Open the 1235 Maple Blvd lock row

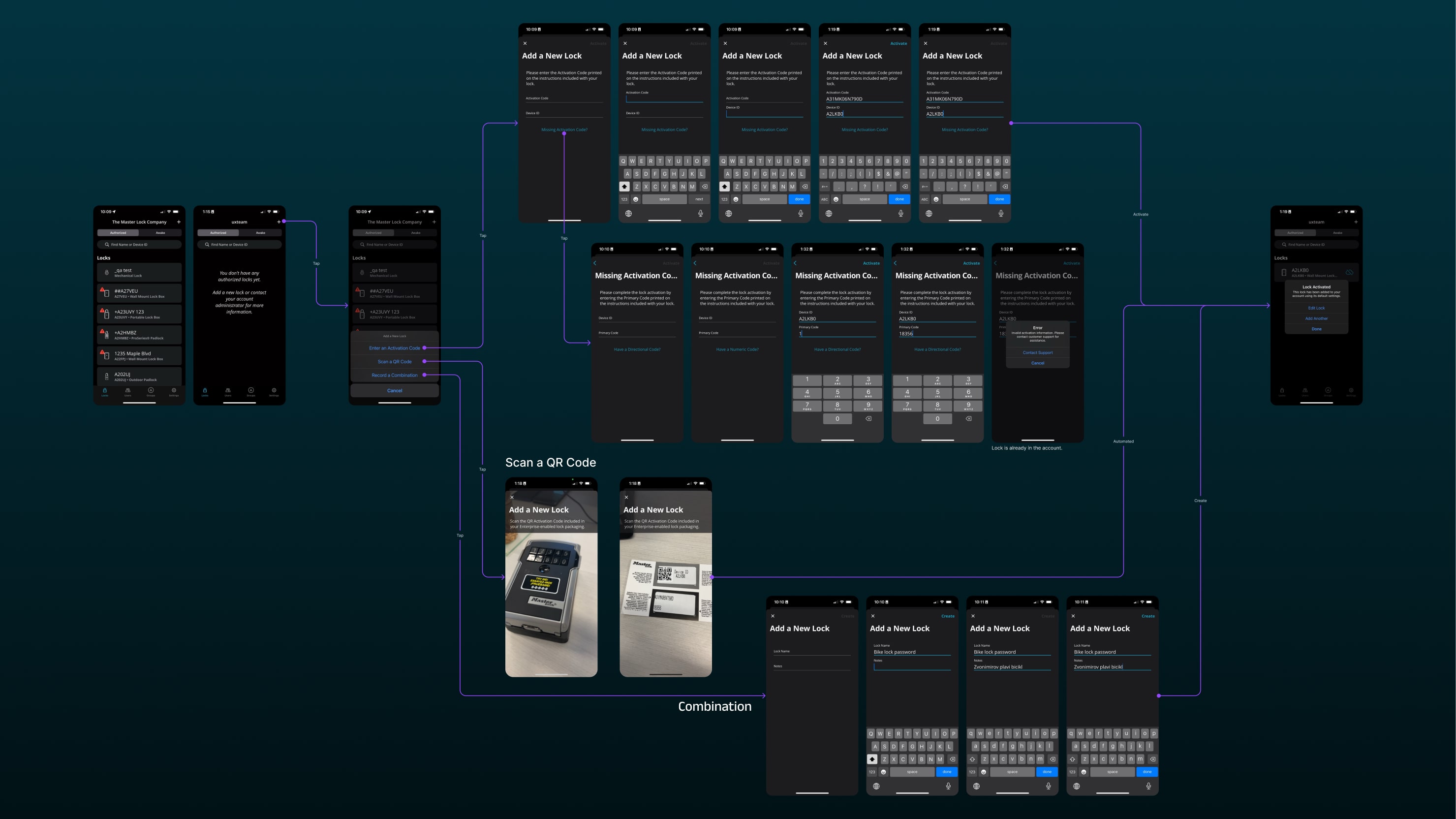click(139, 355)
